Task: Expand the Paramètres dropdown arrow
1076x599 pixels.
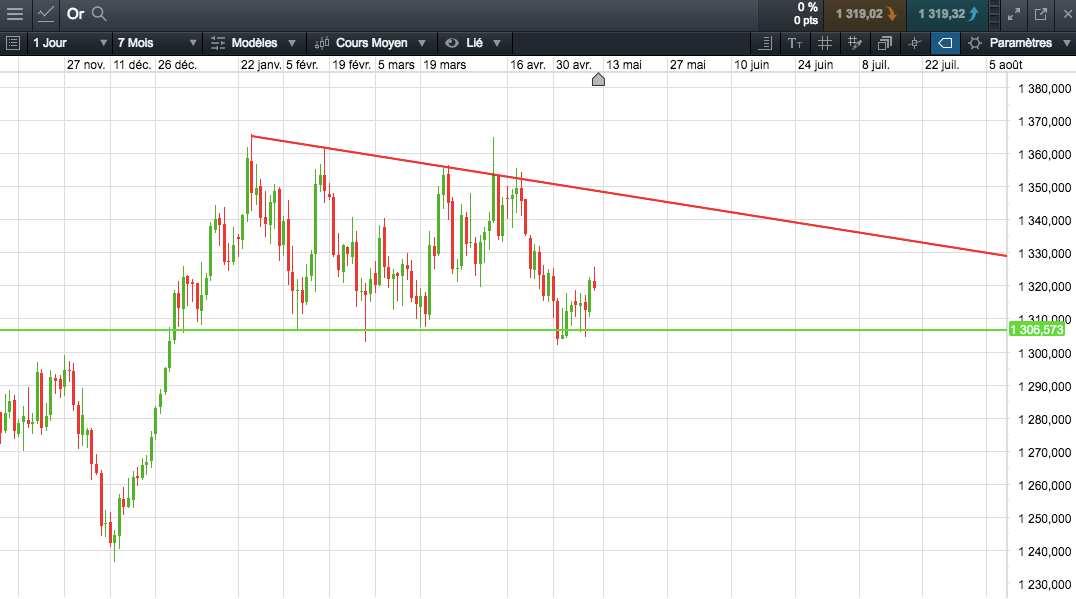Action: 1067,43
